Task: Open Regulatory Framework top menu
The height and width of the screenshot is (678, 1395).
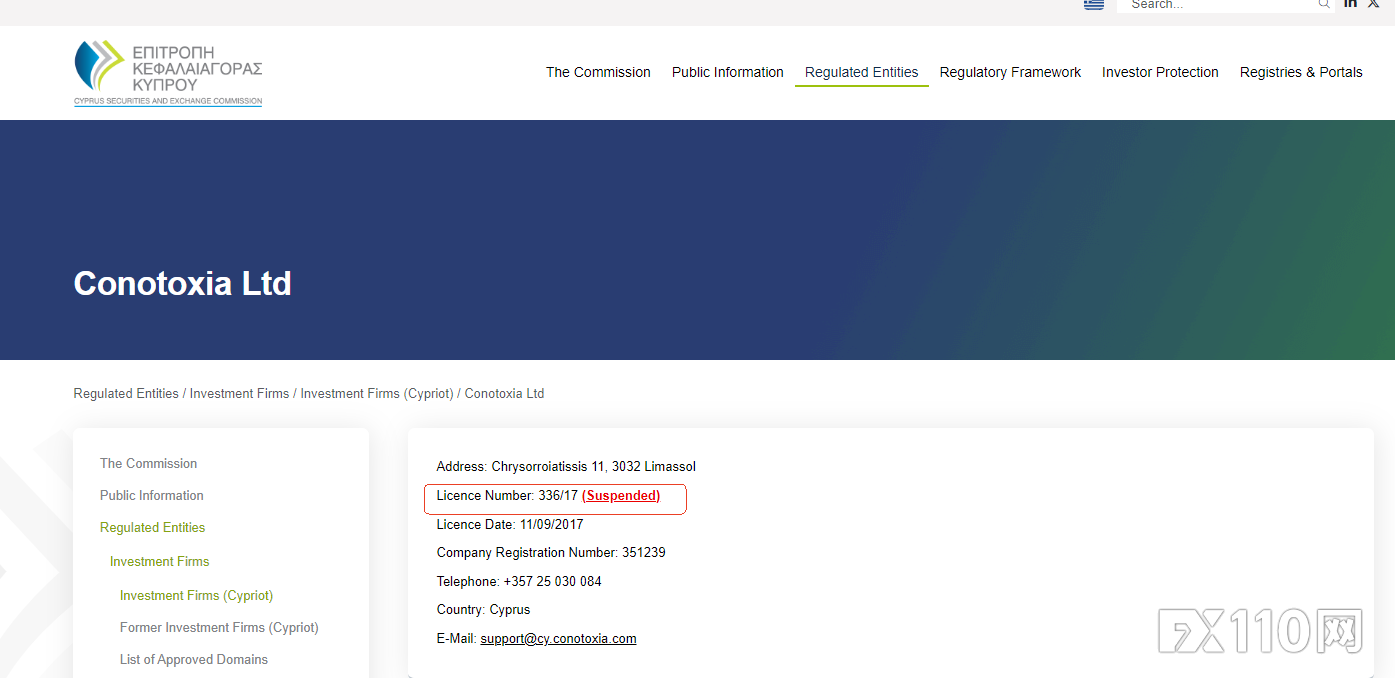Action: point(1010,72)
